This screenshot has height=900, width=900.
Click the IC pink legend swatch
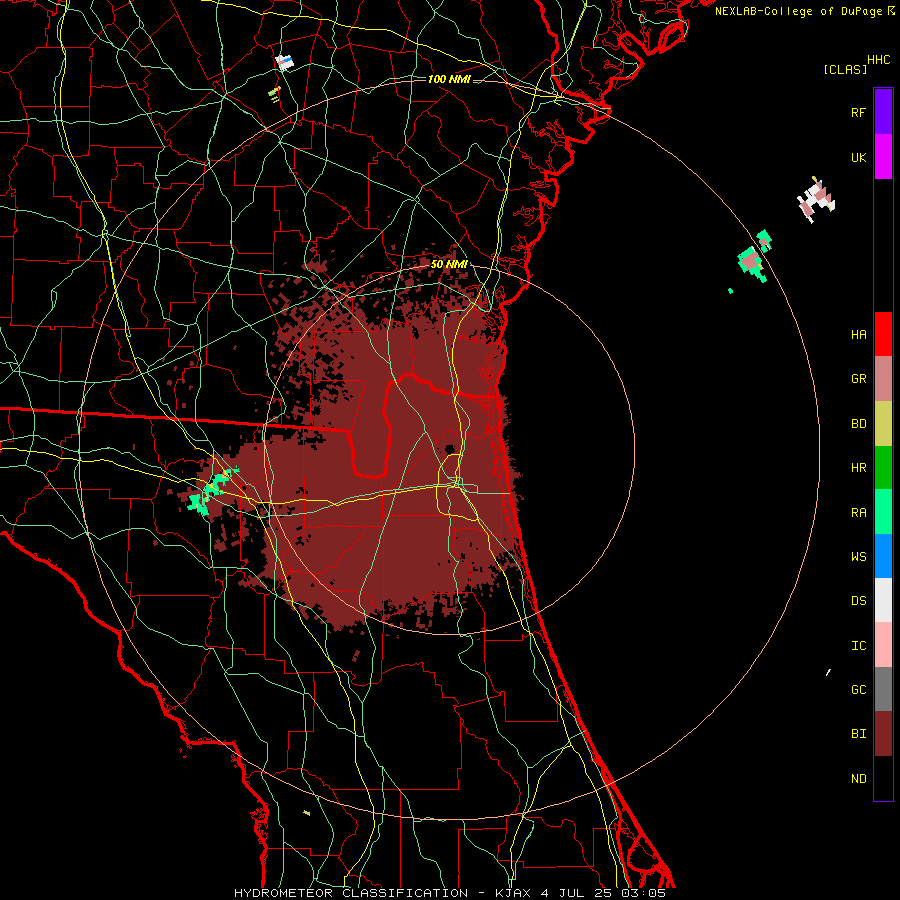[x=883, y=645]
